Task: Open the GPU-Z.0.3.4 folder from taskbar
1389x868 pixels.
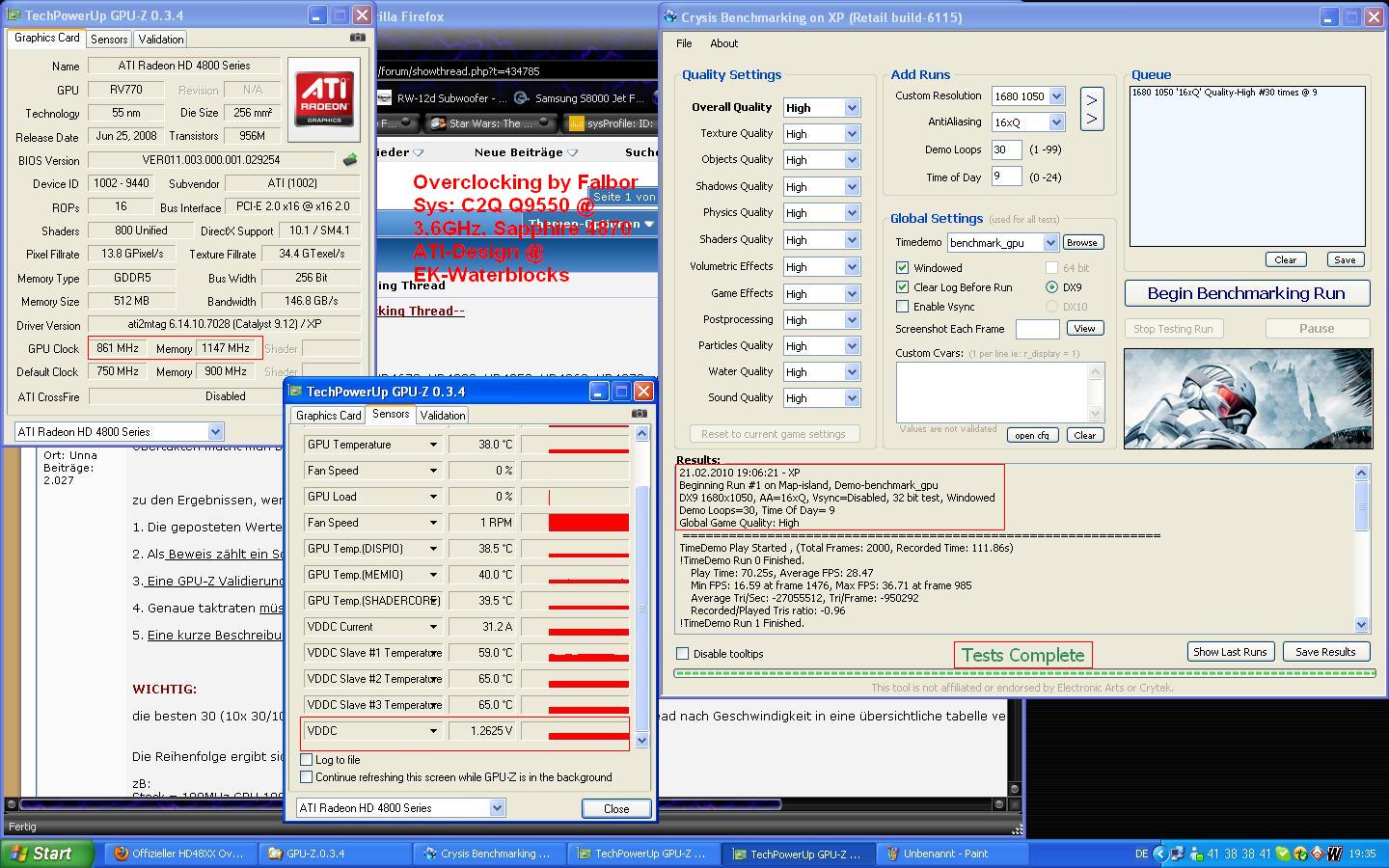Action: coord(334,854)
